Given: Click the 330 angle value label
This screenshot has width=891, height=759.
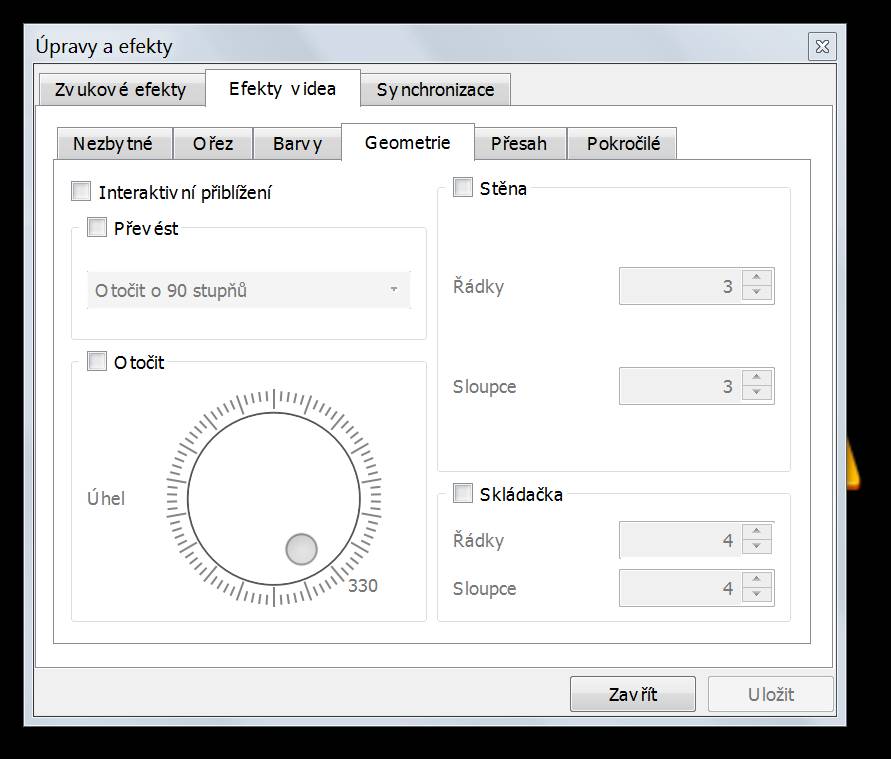Looking at the screenshot, I should 363,585.
